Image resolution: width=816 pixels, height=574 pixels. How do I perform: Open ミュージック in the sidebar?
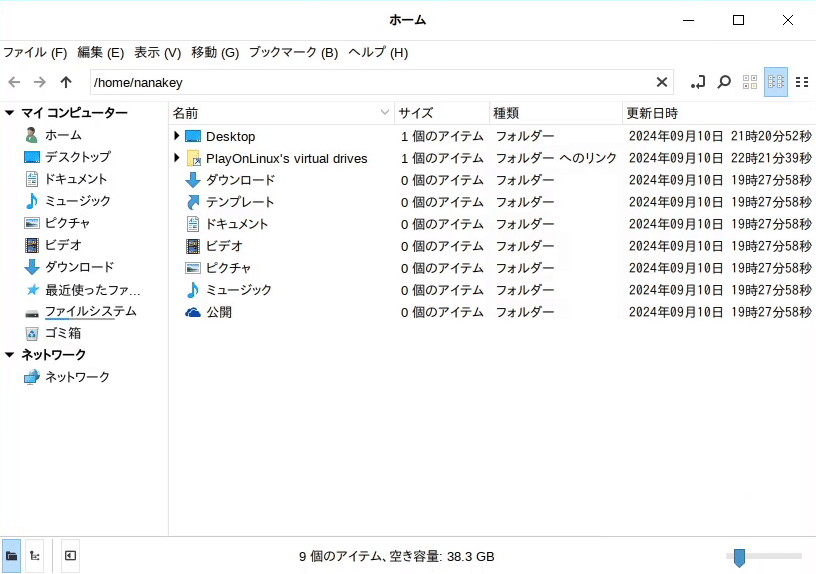78,201
